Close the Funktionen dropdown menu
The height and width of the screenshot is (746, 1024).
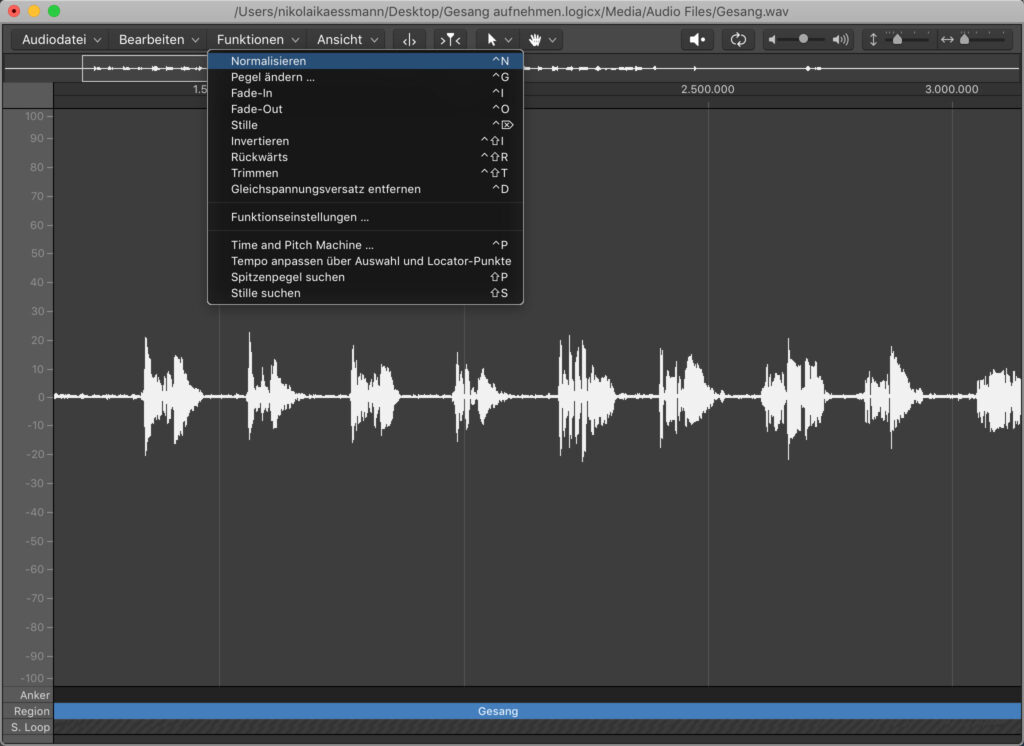[x=257, y=40]
